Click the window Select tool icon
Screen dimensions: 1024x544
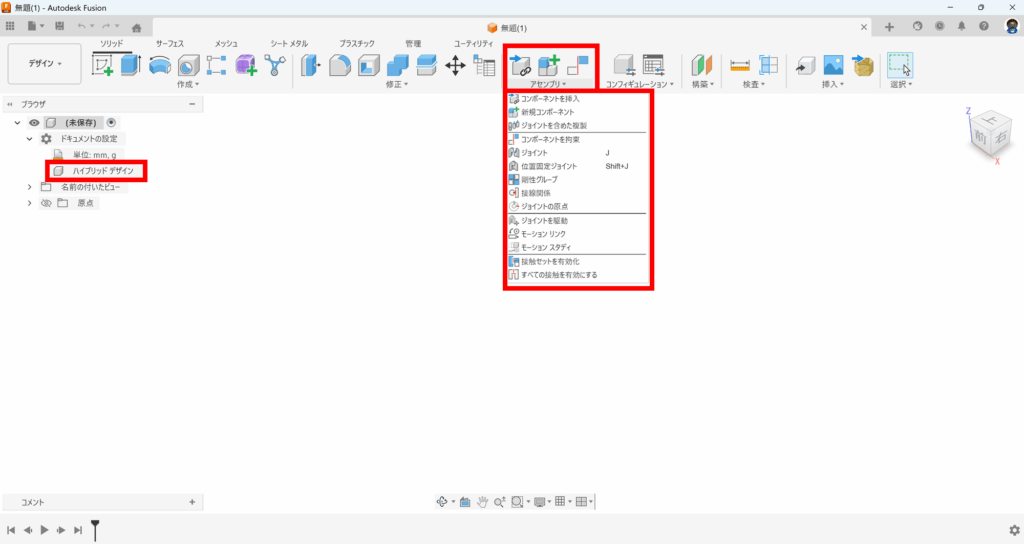(900, 65)
